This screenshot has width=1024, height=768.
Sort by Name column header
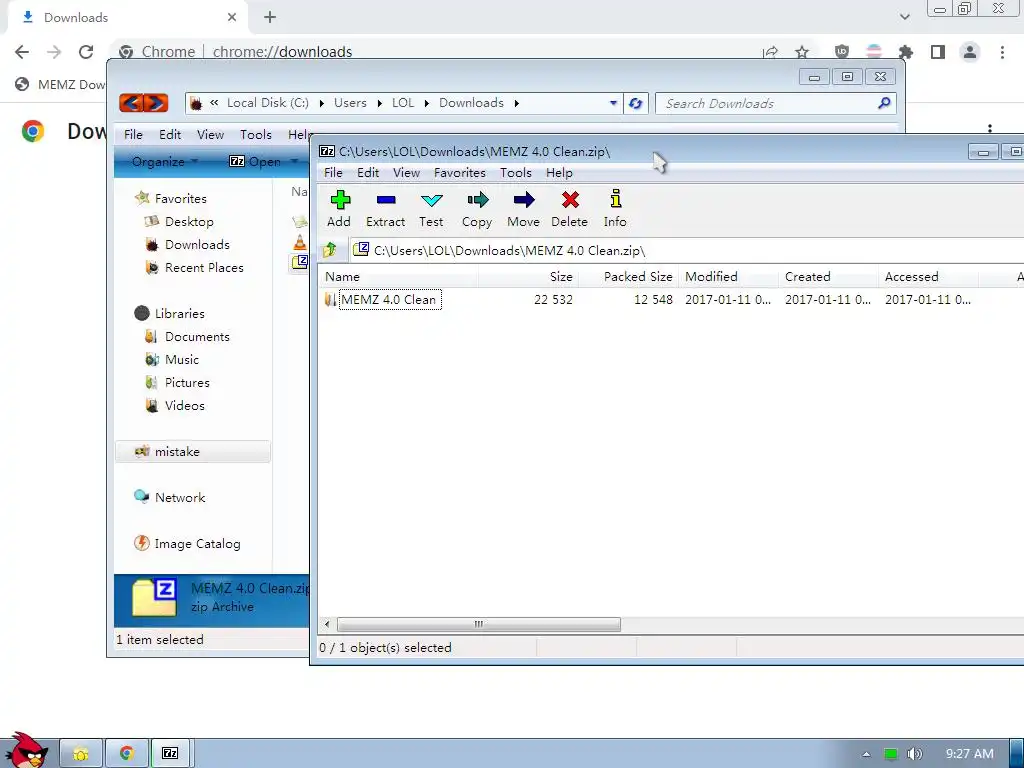(398, 277)
